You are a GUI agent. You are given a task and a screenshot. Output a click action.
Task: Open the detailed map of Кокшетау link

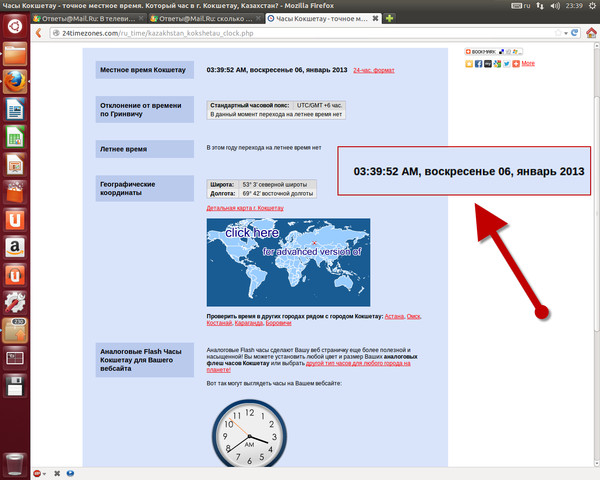click(x=244, y=208)
